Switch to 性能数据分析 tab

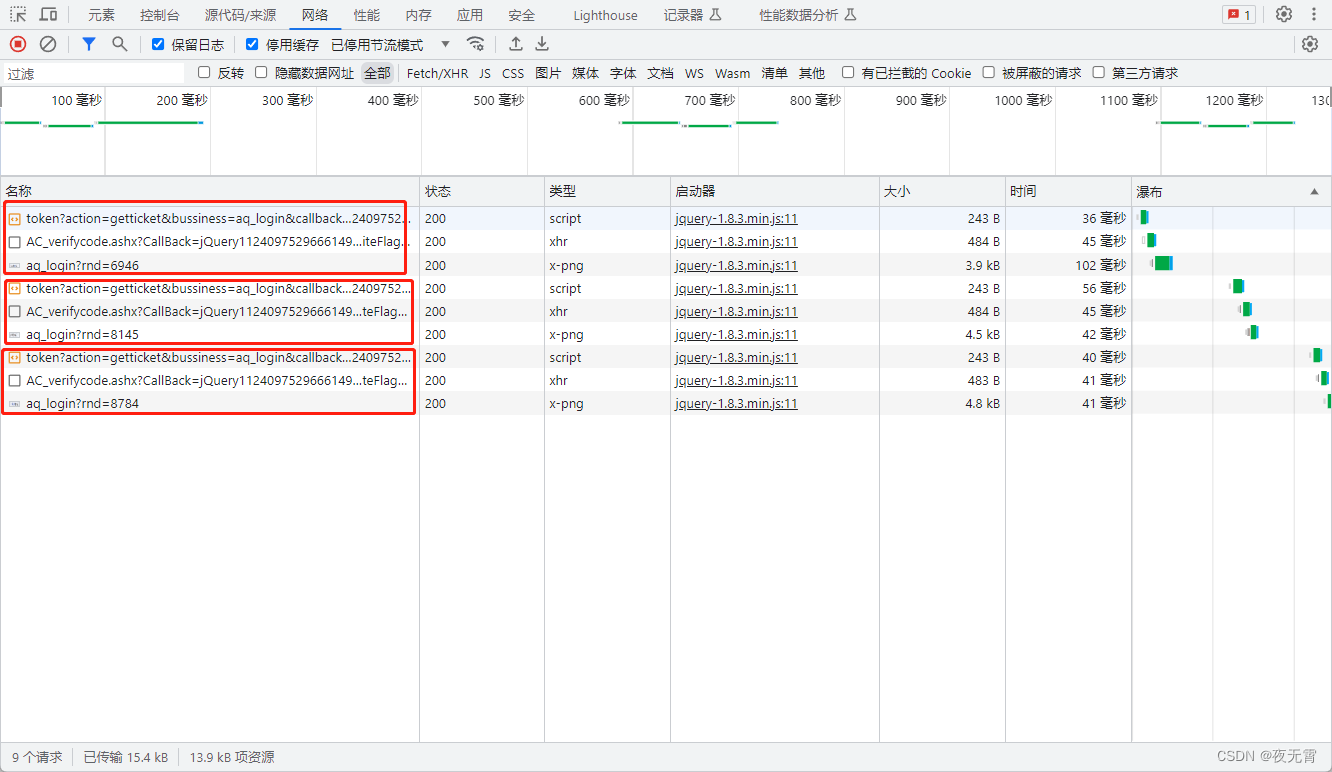pyautogui.click(x=807, y=15)
